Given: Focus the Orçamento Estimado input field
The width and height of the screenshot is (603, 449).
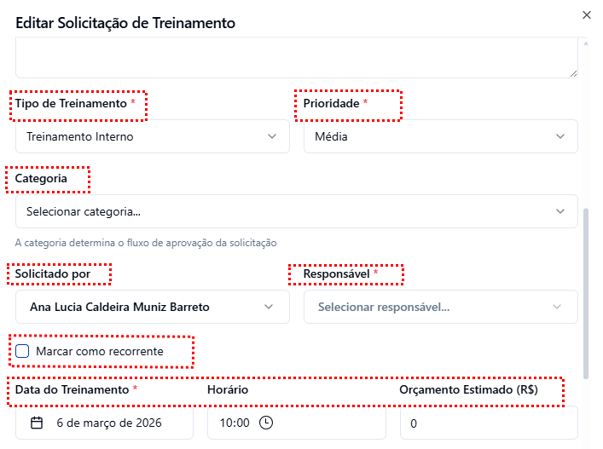Looking at the screenshot, I should coord(488,423).
